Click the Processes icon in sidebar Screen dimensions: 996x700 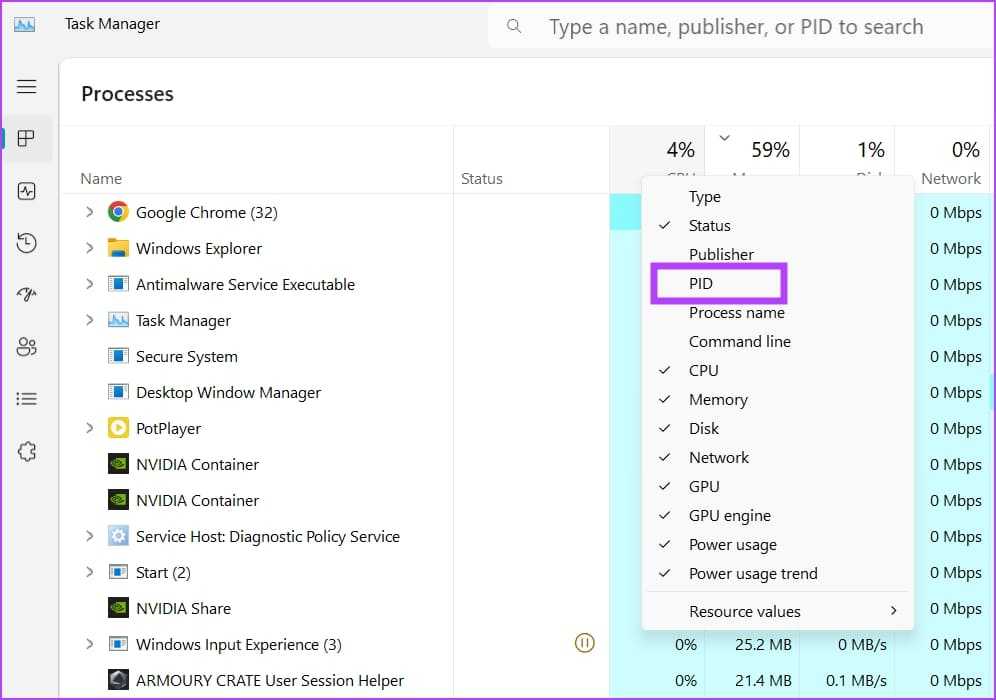[27, 139]
